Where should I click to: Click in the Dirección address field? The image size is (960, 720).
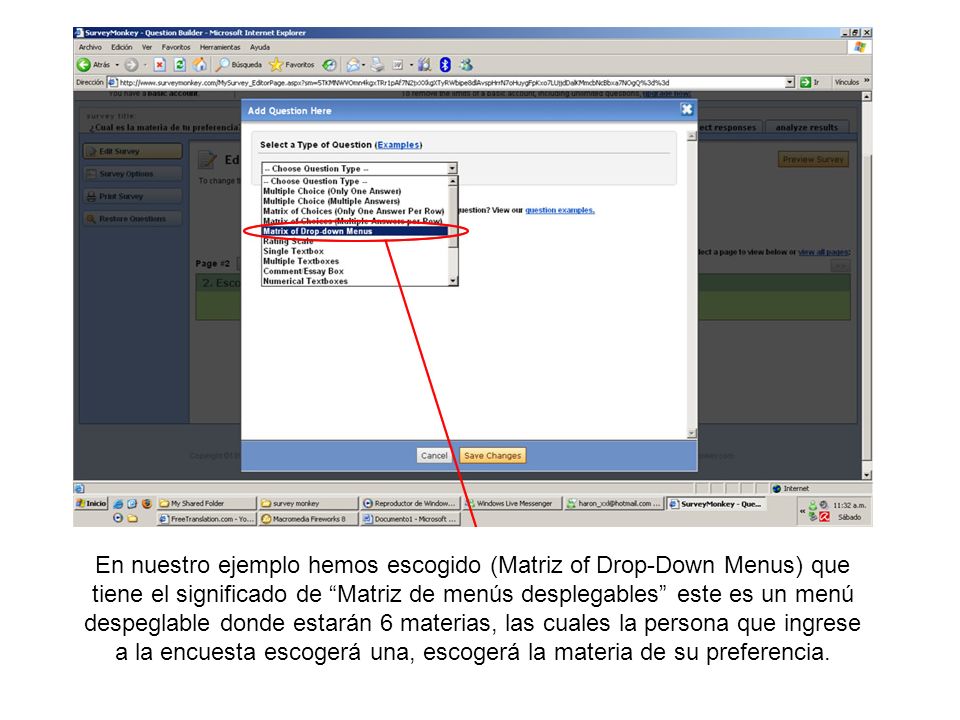click(x=449, y=82)
